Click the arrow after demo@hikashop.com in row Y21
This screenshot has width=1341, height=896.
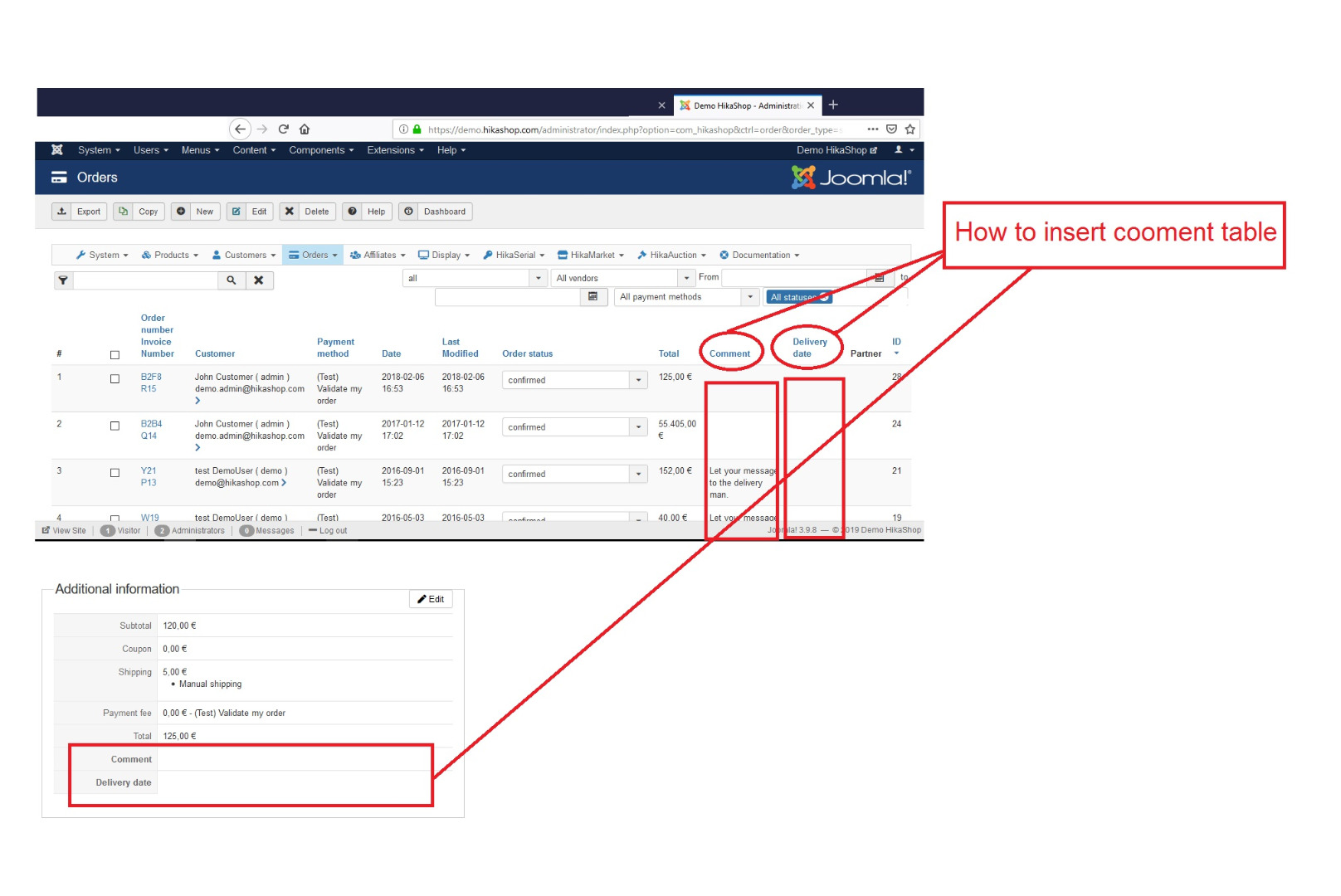(284, 483)
